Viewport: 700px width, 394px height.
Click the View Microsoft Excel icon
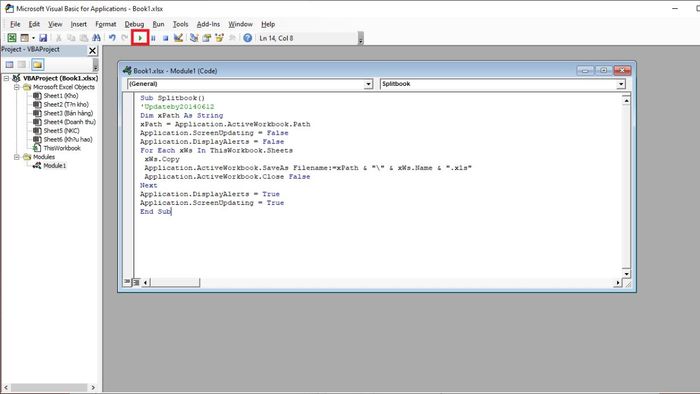12,38
